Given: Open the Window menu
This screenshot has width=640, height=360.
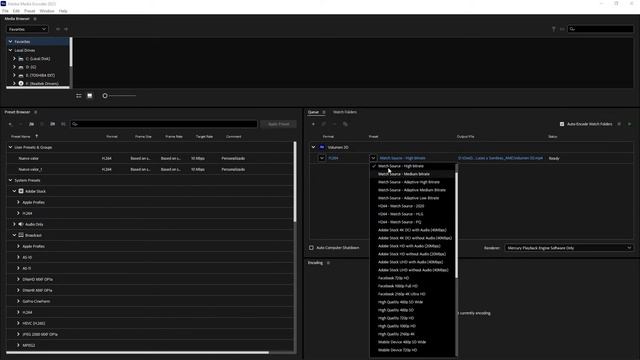Looking at the screenshot, I should pyautogui.click(x=47, y=11).
